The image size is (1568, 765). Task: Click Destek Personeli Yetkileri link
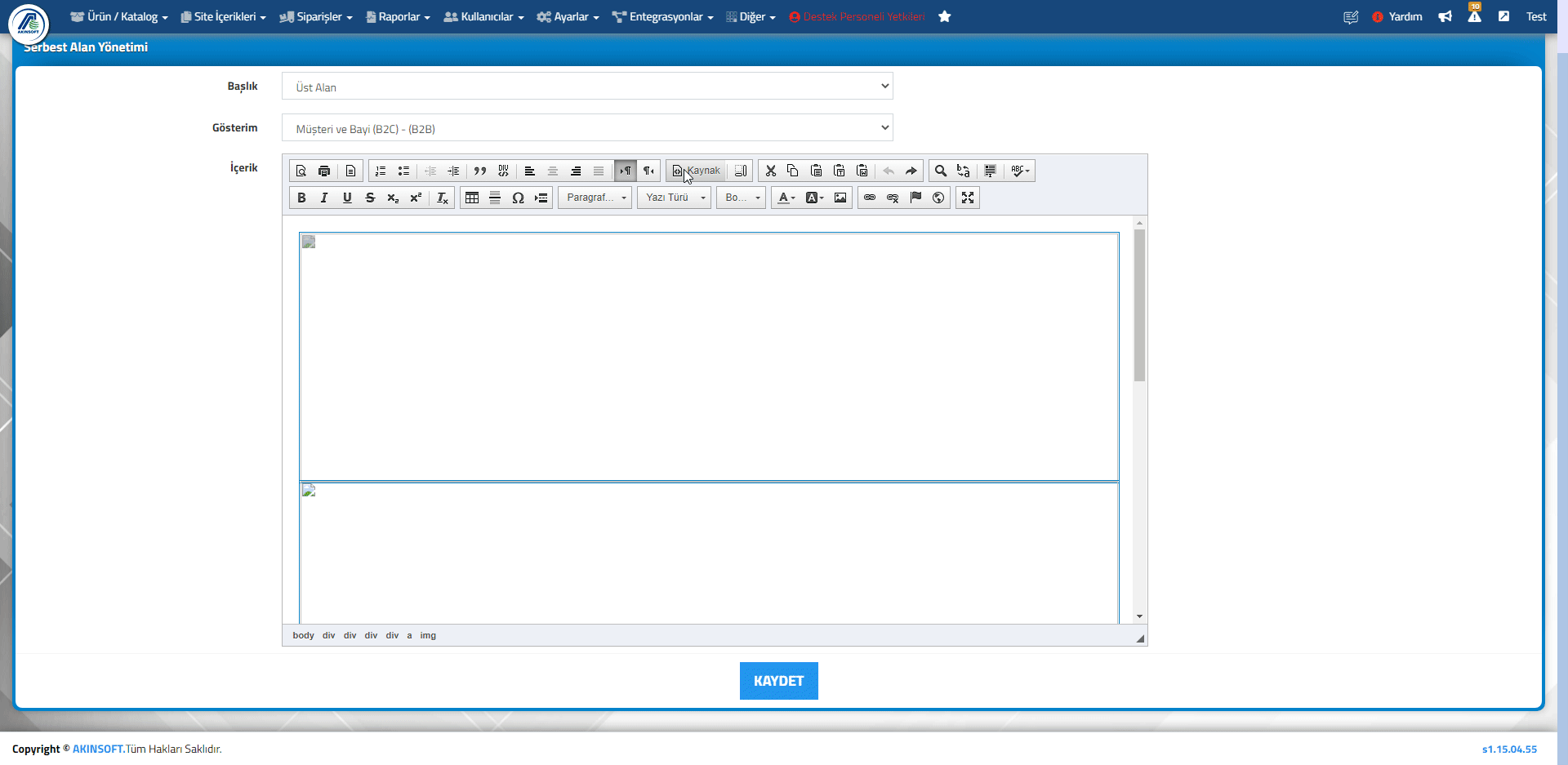[x=857, y=16]
